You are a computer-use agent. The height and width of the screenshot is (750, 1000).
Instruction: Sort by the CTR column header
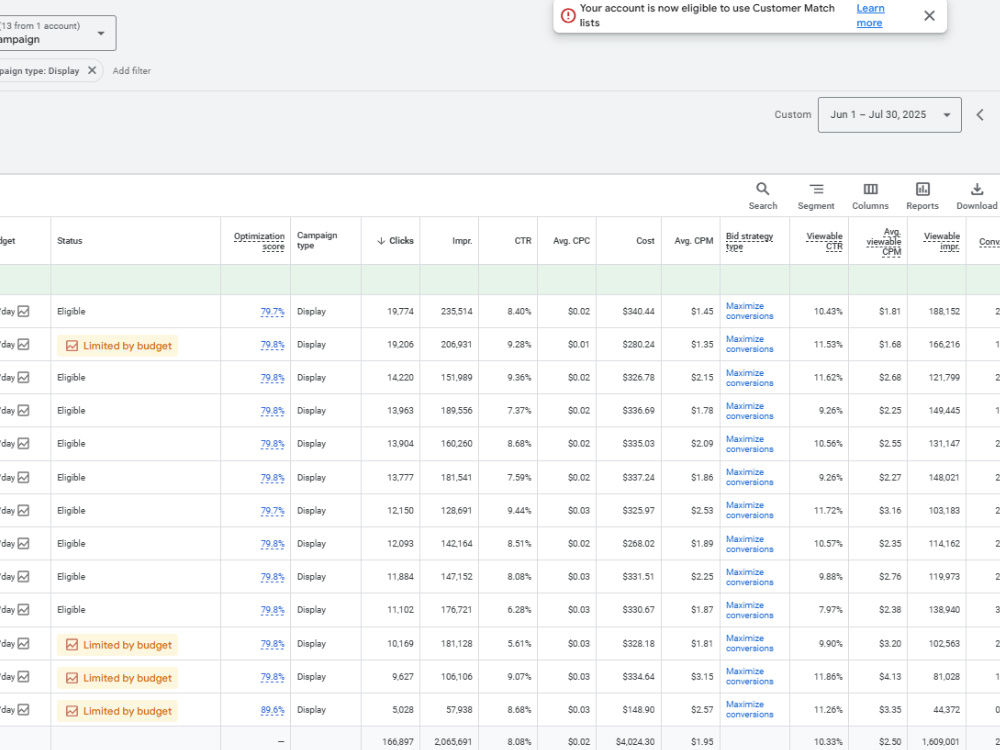pos(522,240)
